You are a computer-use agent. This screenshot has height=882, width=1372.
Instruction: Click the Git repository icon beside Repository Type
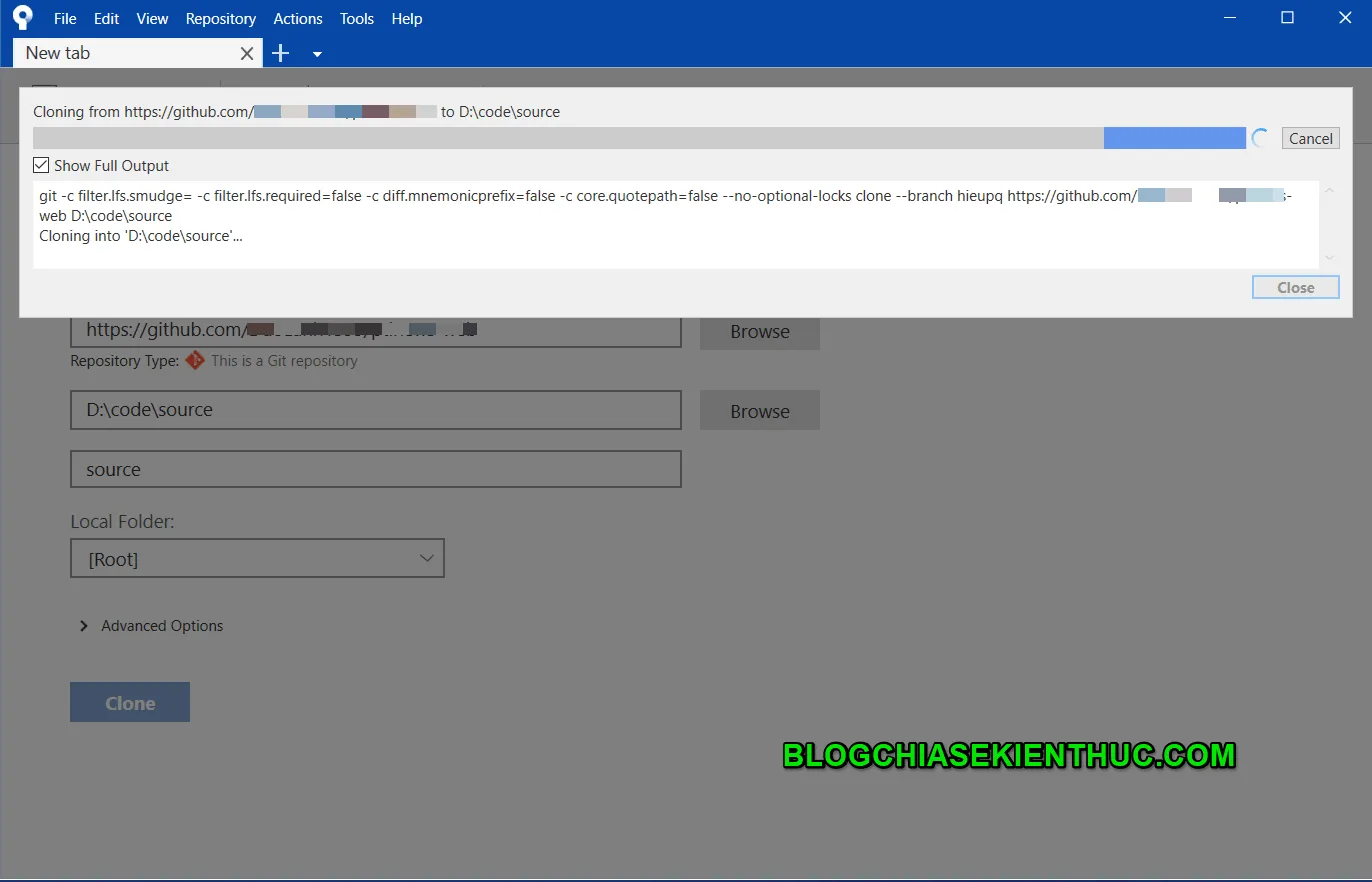pos(195,361)
